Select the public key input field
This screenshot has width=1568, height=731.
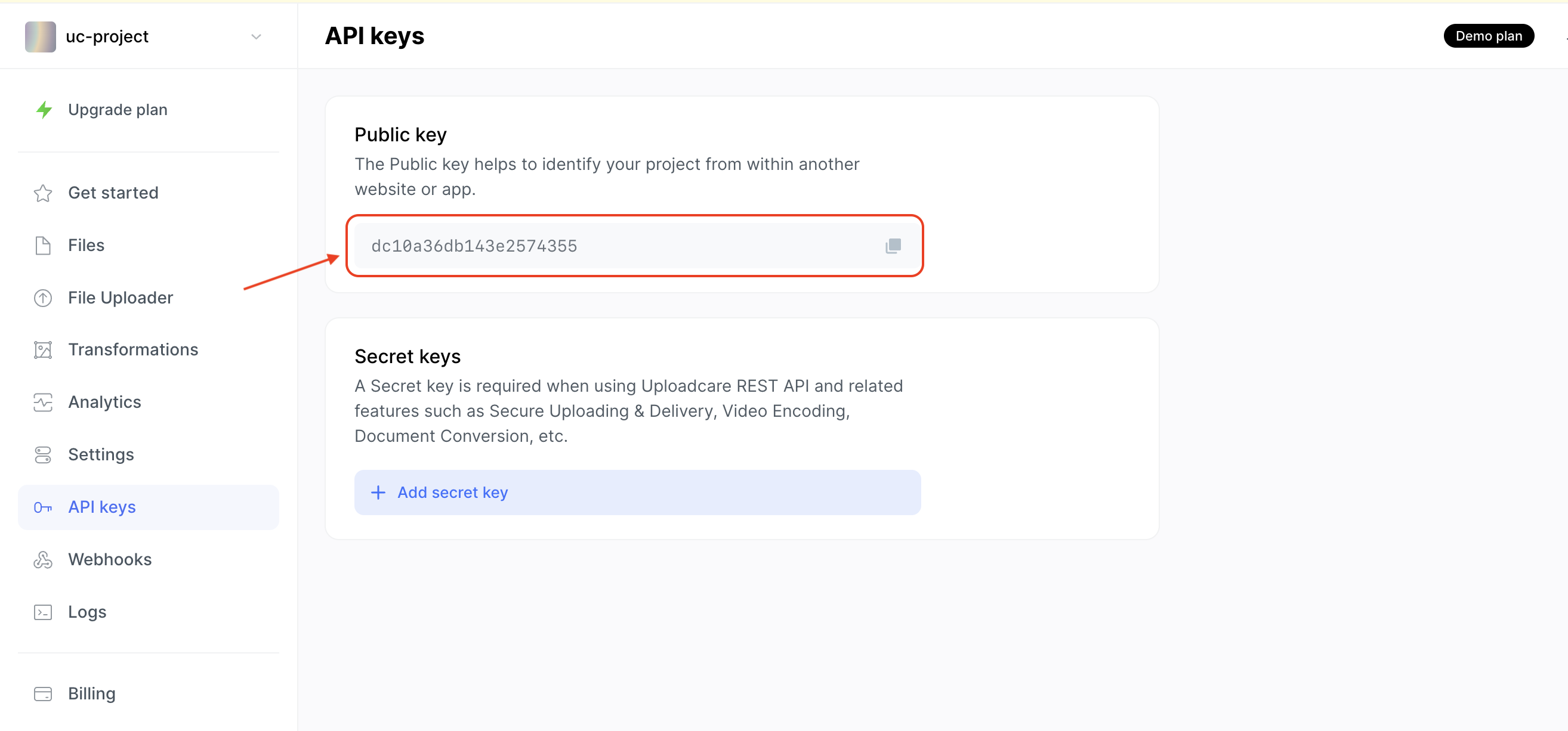point(636,245)
